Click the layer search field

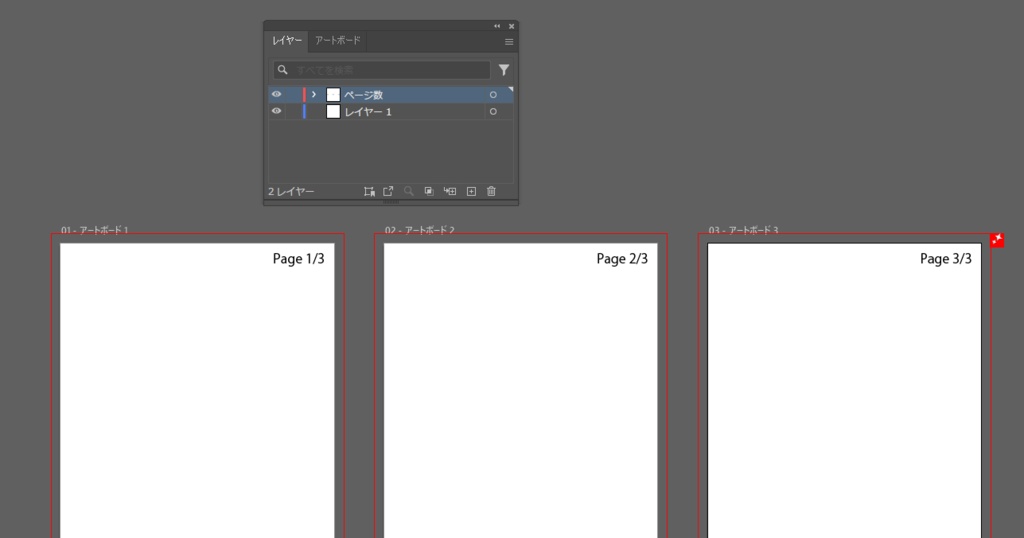(381, 70)
